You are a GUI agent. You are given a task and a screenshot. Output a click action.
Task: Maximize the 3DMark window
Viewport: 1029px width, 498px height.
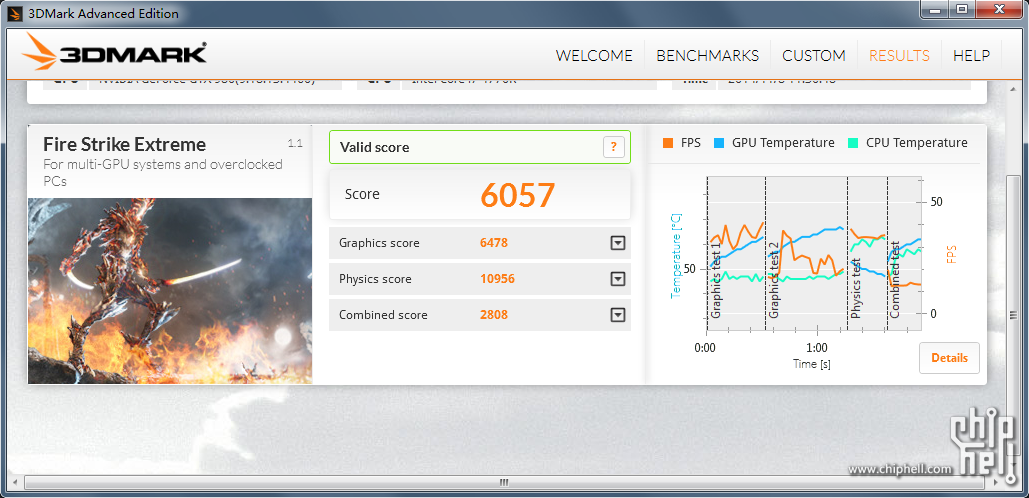(961, 9)
